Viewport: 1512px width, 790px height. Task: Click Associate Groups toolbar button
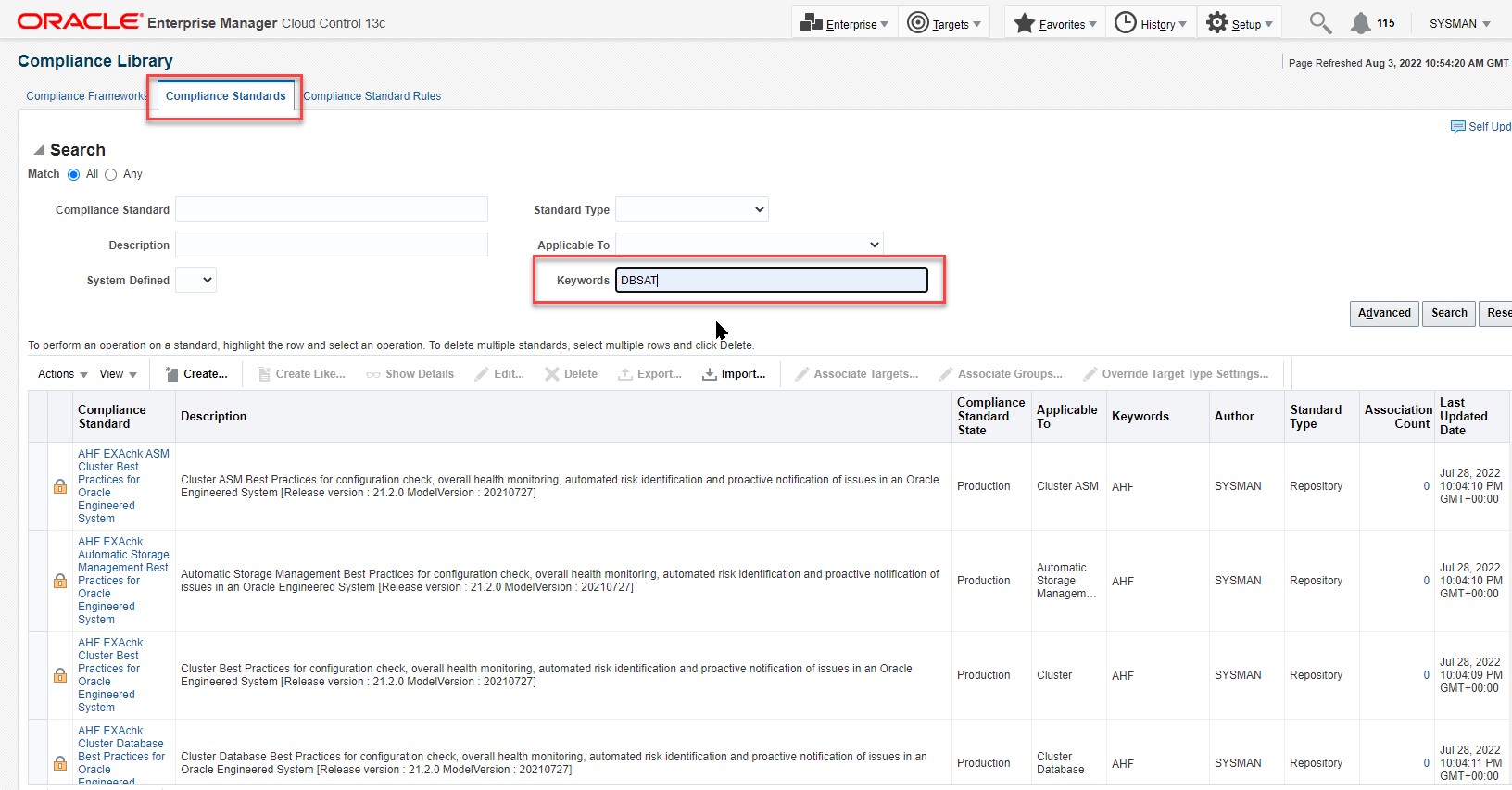click(x=1001, y=374)
